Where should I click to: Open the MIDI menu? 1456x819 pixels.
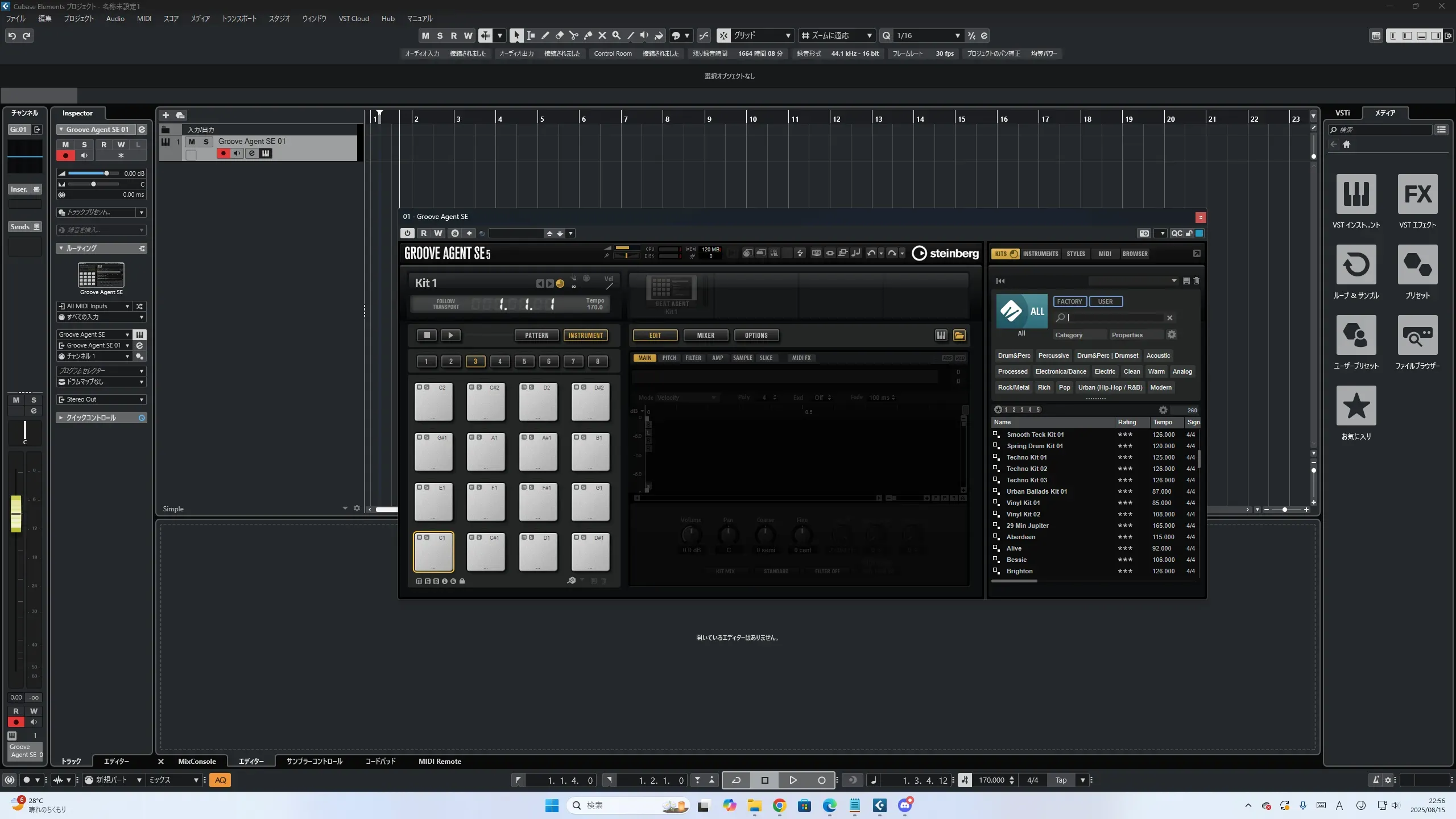coord(144,18)
